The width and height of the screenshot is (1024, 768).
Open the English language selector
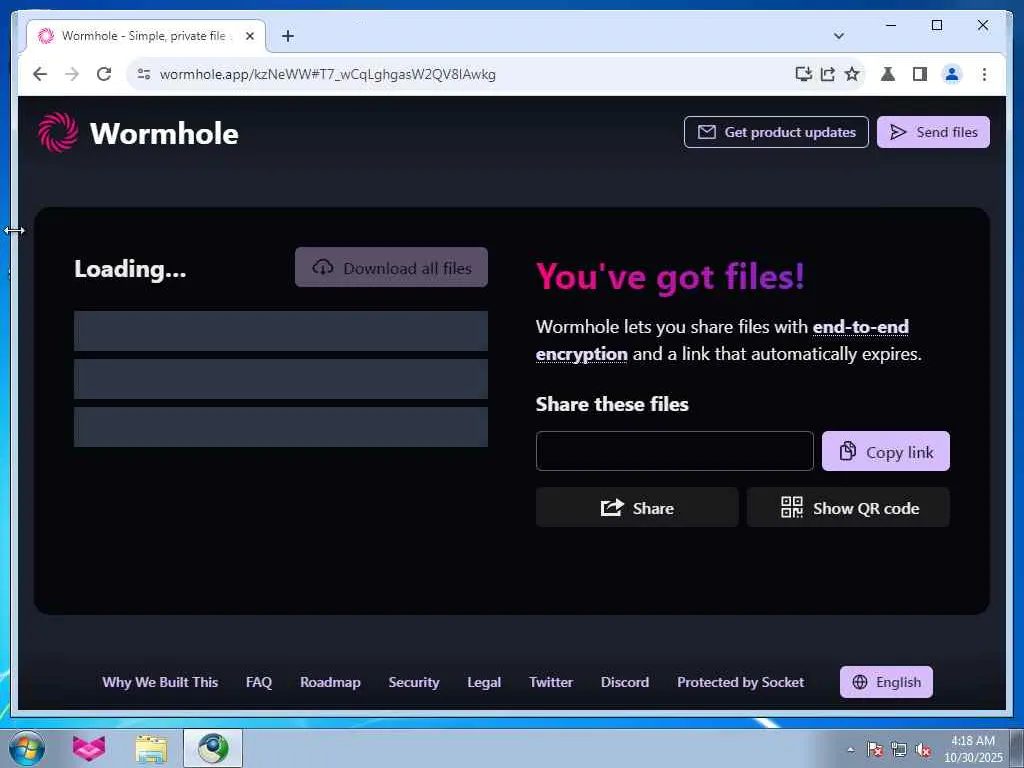pos(886,682)
